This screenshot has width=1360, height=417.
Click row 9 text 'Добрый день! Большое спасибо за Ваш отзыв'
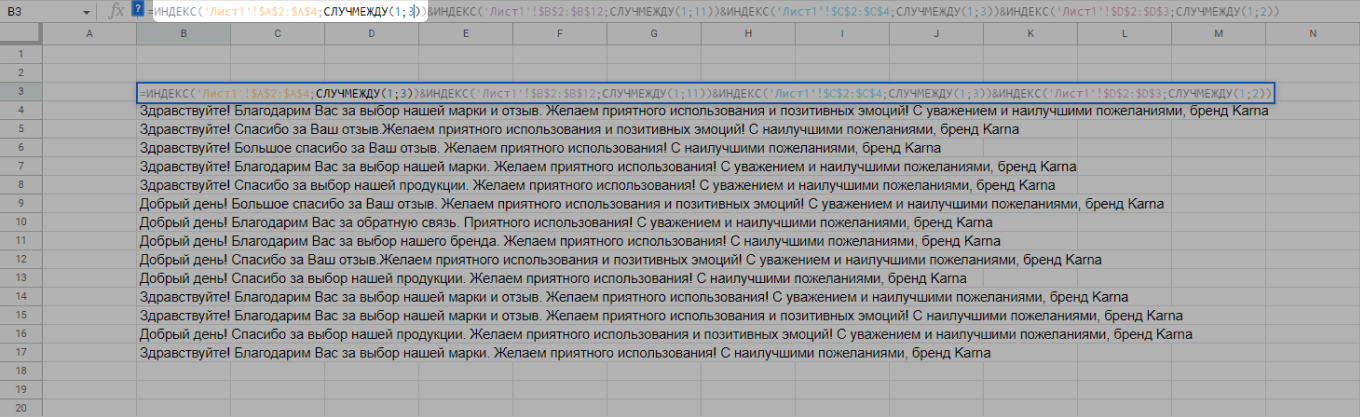click(286, 204)
